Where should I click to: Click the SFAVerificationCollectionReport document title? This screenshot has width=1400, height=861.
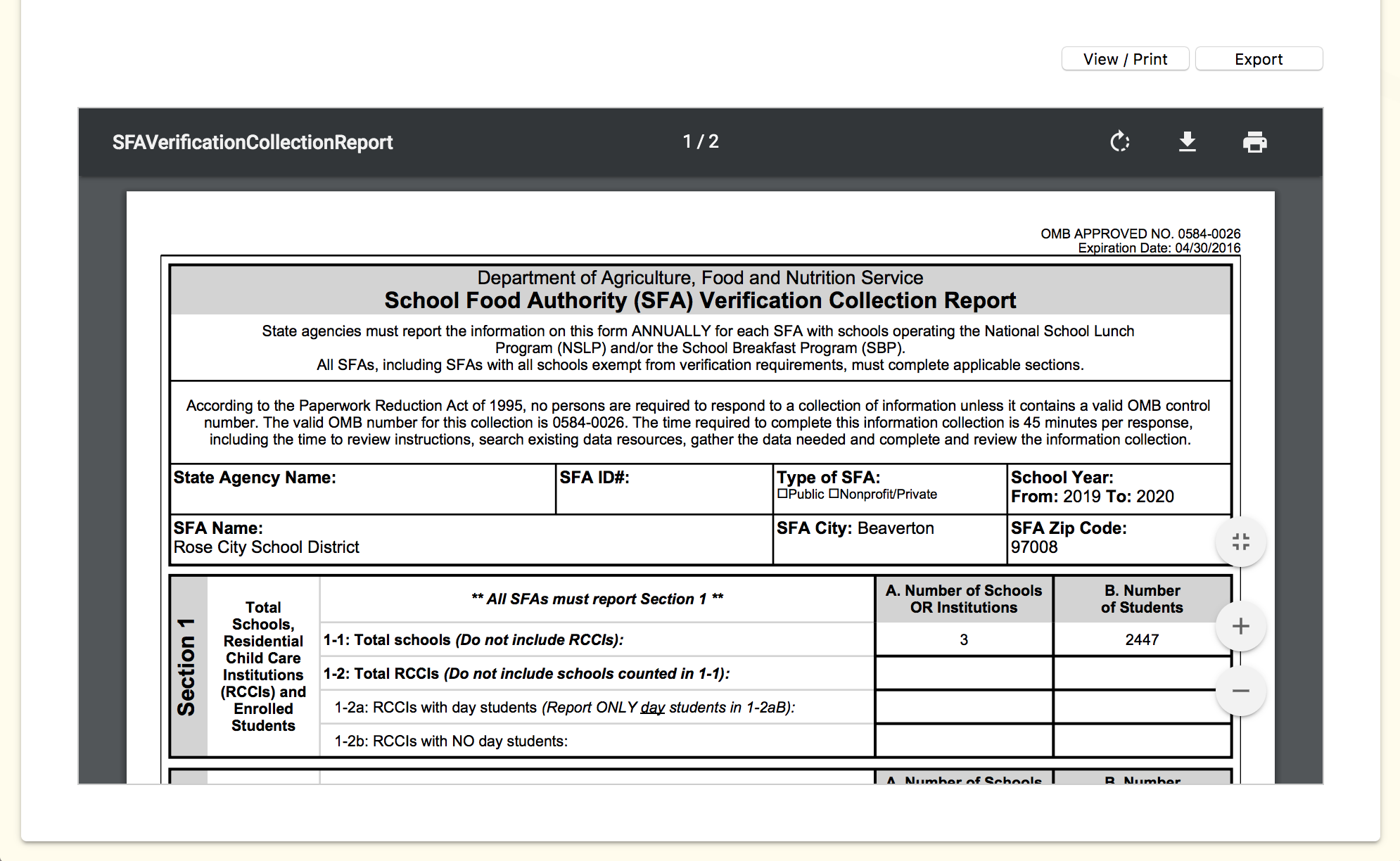tap(252, 142)
